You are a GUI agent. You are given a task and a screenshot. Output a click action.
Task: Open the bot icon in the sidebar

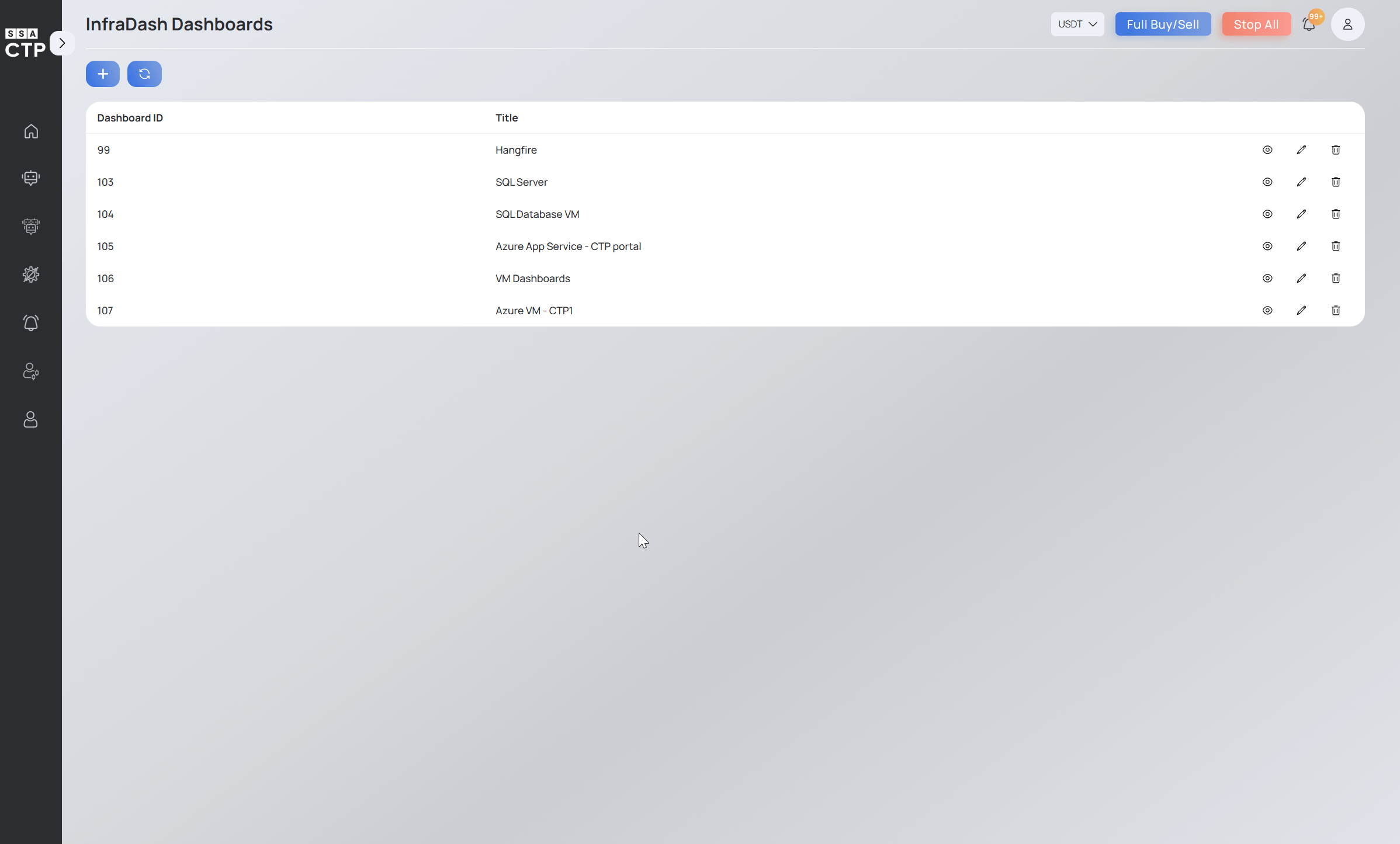31,178
